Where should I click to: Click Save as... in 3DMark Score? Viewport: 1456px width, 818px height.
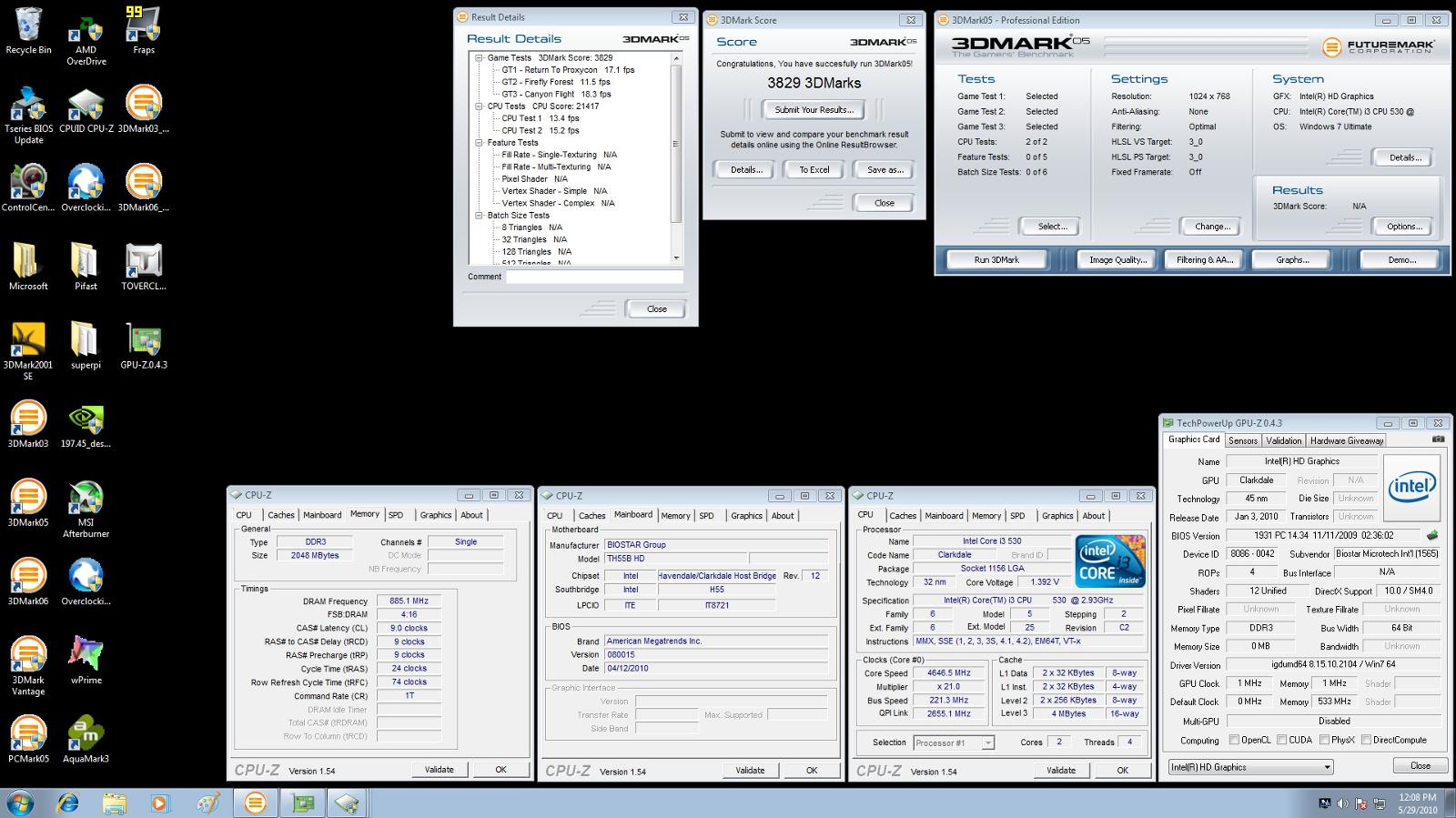[x=885, y=170]
